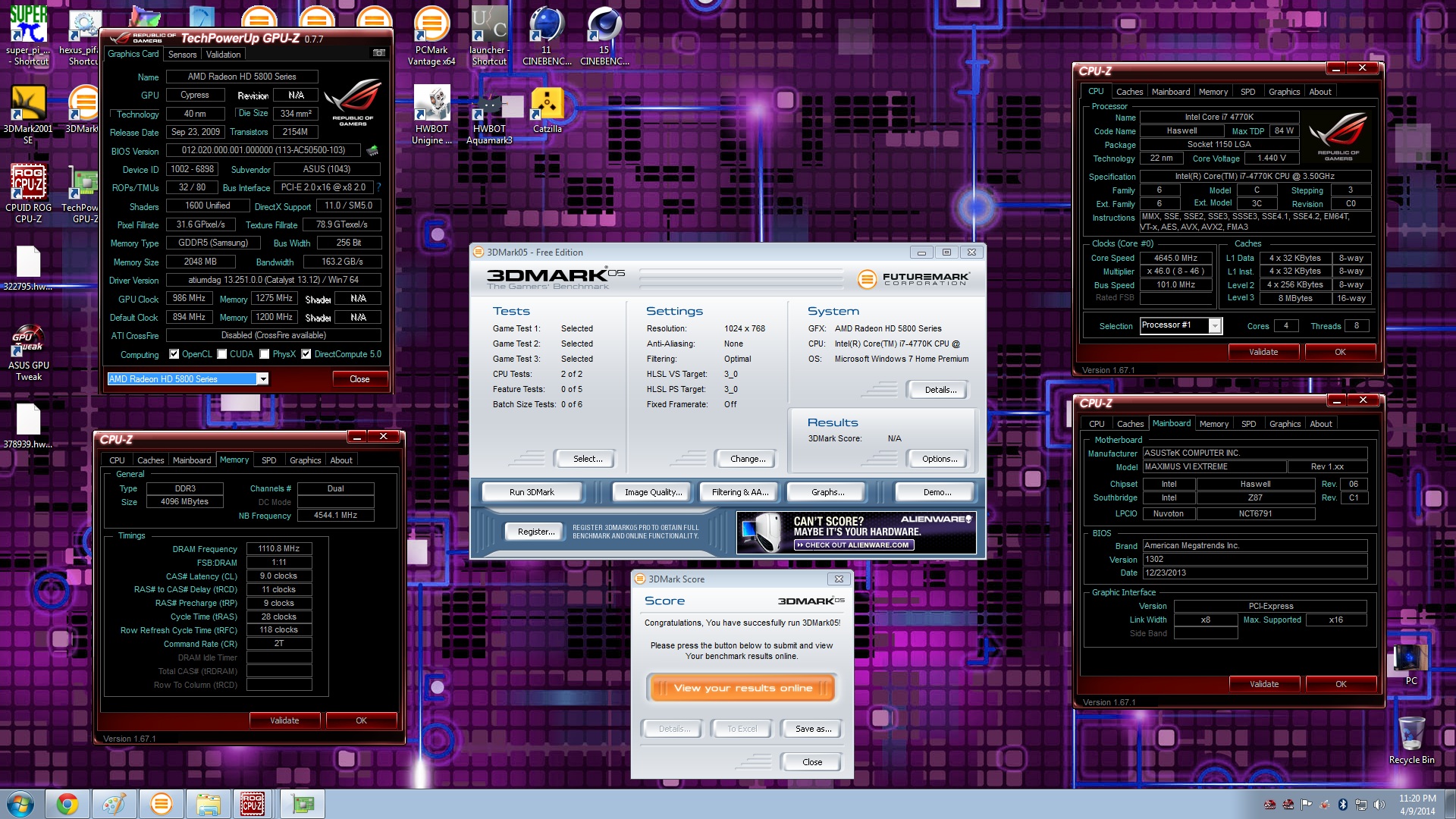Viewport: 1456px width, 819px height.
Task: Open the Catzilla desktop icon
Action: click(547, 111)
